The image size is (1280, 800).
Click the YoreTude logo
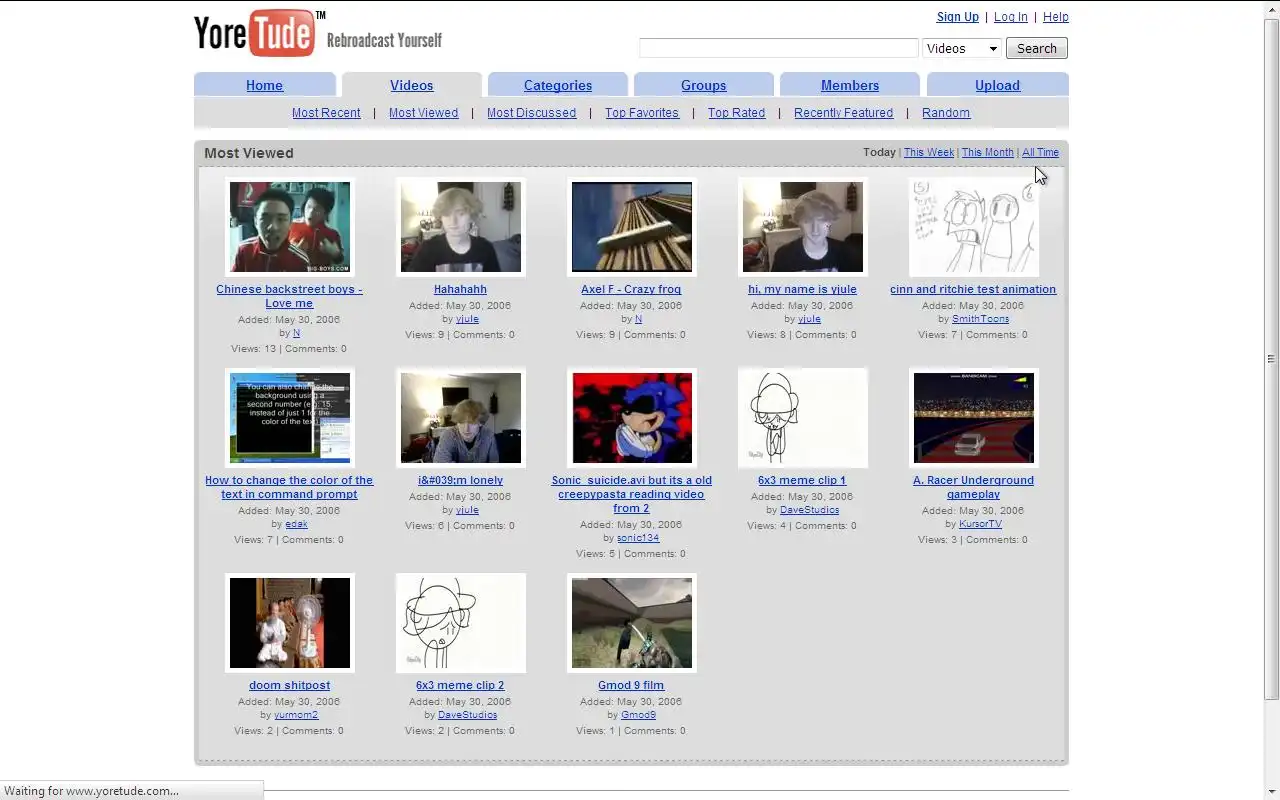coord(260,33)
